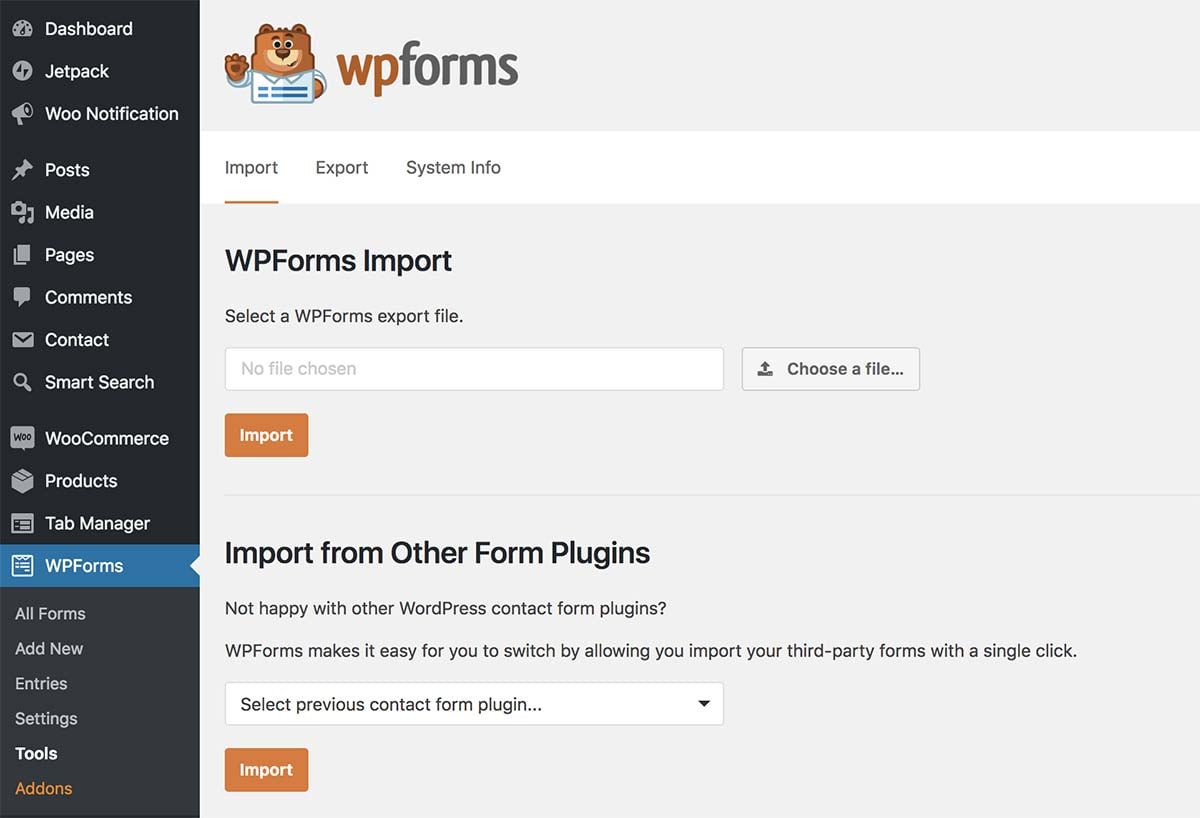Click the Import button under WPForms Import
This screenshot has height=818, width=1200.
coord(266,435)
